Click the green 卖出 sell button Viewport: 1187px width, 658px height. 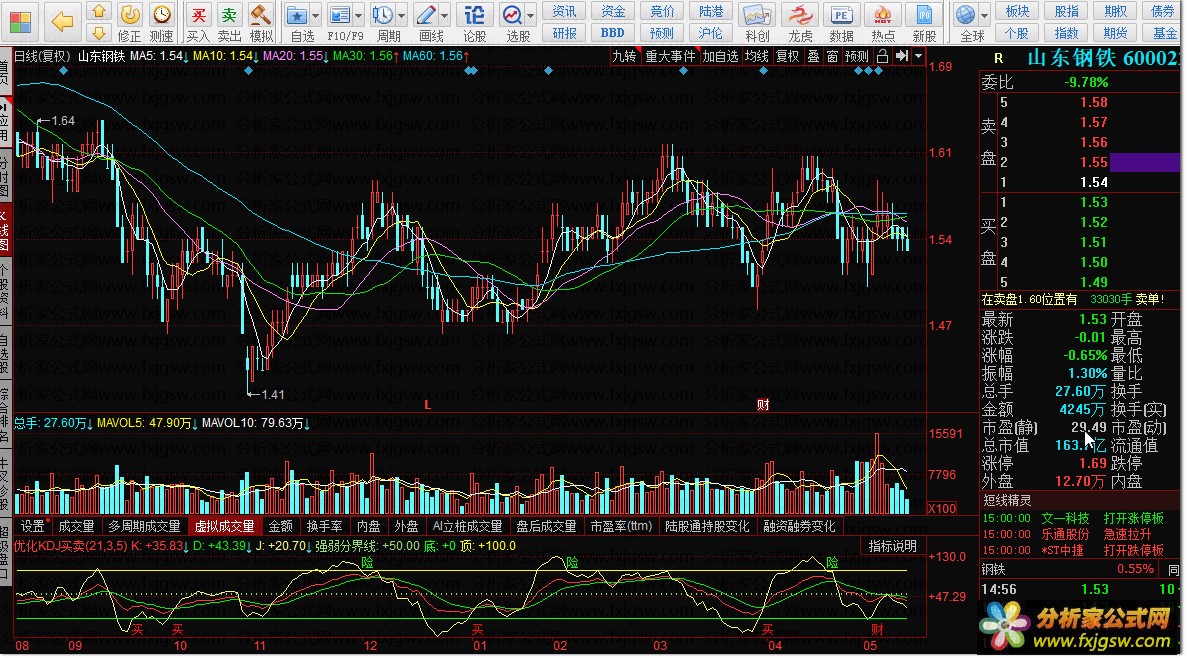[229, 22]
